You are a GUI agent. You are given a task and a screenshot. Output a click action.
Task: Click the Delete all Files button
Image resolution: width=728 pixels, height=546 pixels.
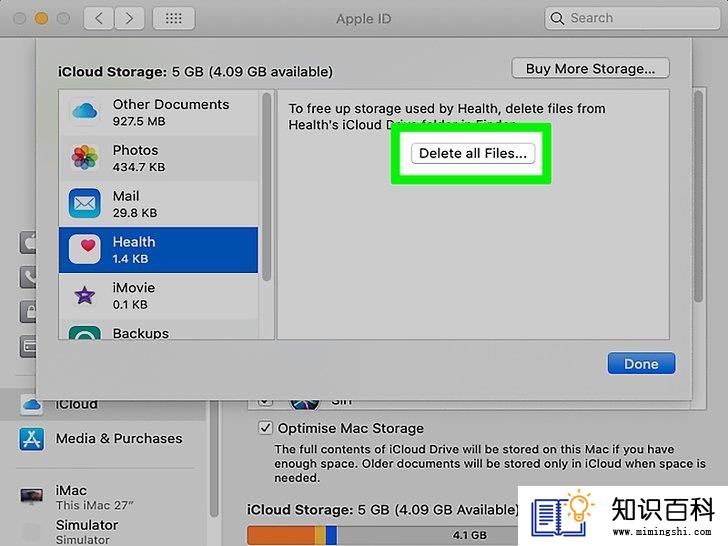tap(473, 153)
